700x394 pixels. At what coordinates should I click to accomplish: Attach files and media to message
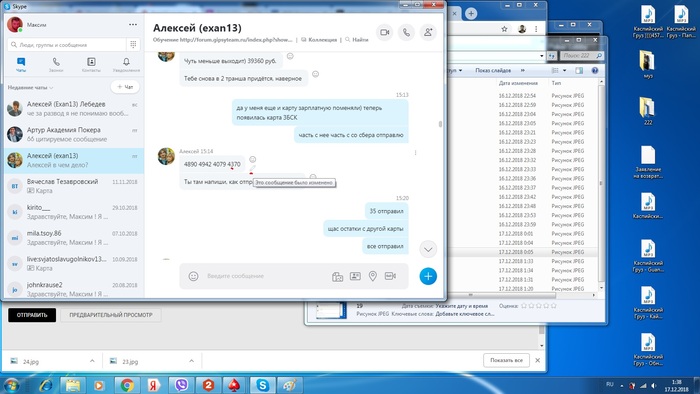pyautogui.click(x=338, y=277)
